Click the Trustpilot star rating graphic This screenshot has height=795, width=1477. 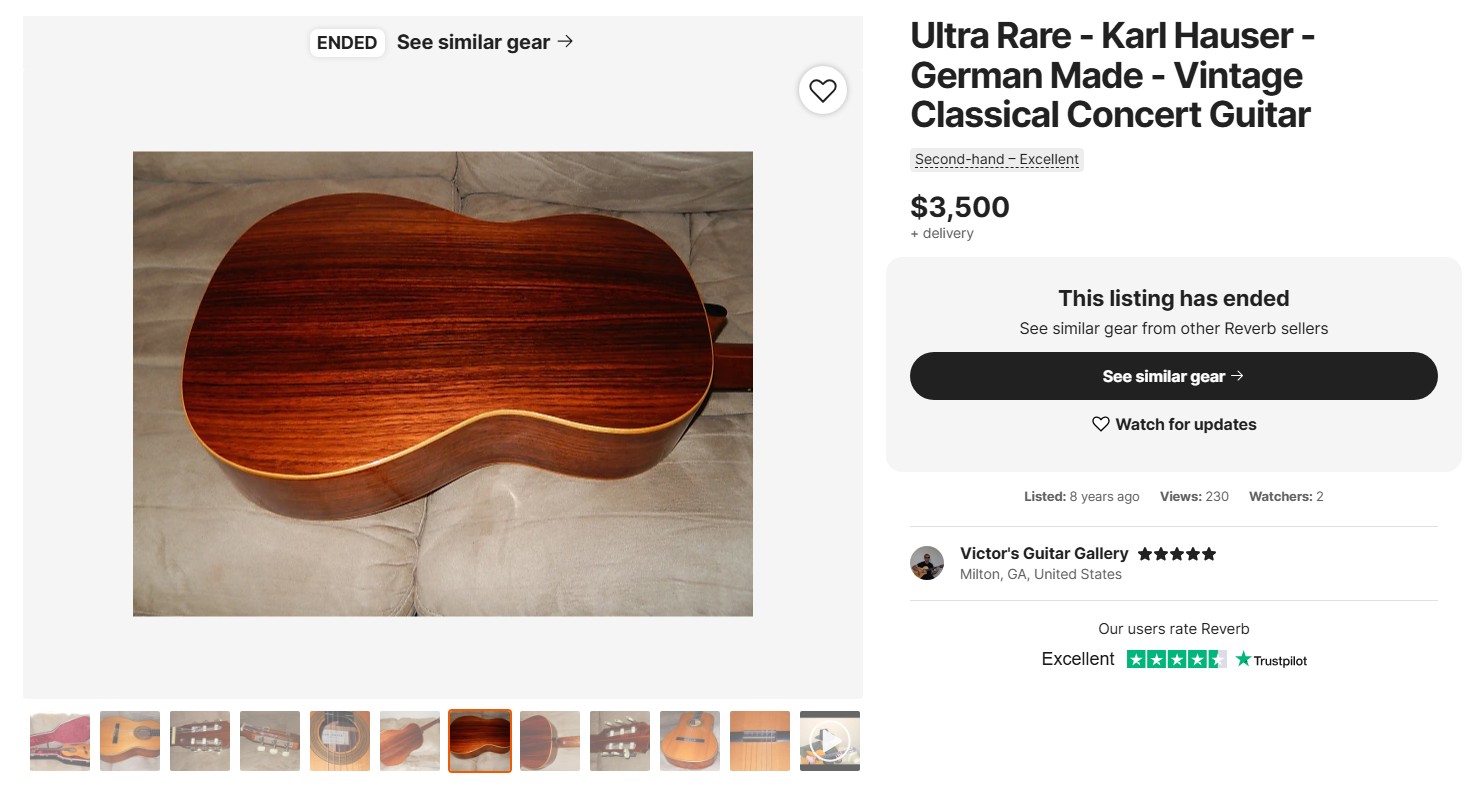click(x=1176, y=660)
